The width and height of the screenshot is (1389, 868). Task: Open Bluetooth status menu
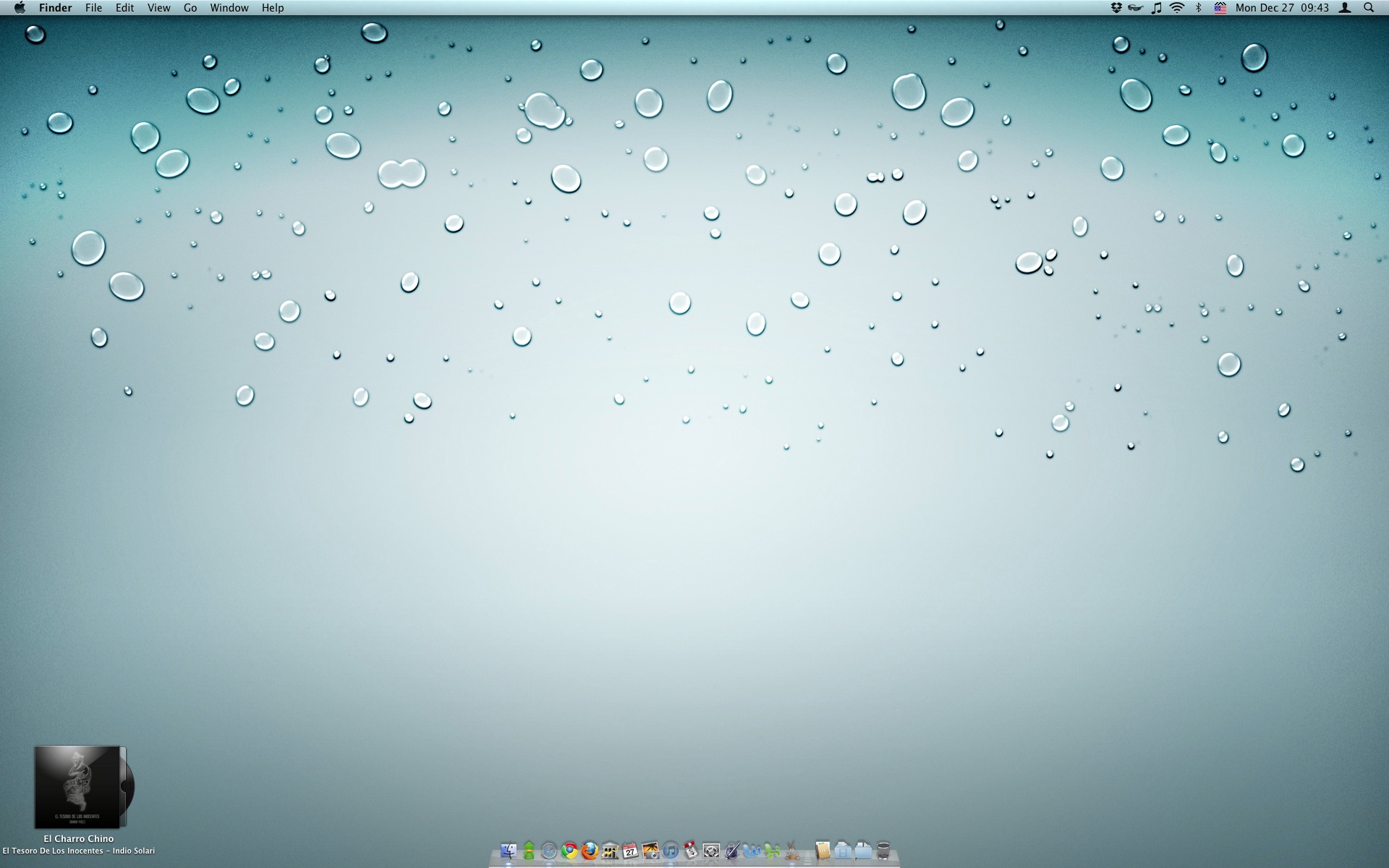[x=1198, y=8]
